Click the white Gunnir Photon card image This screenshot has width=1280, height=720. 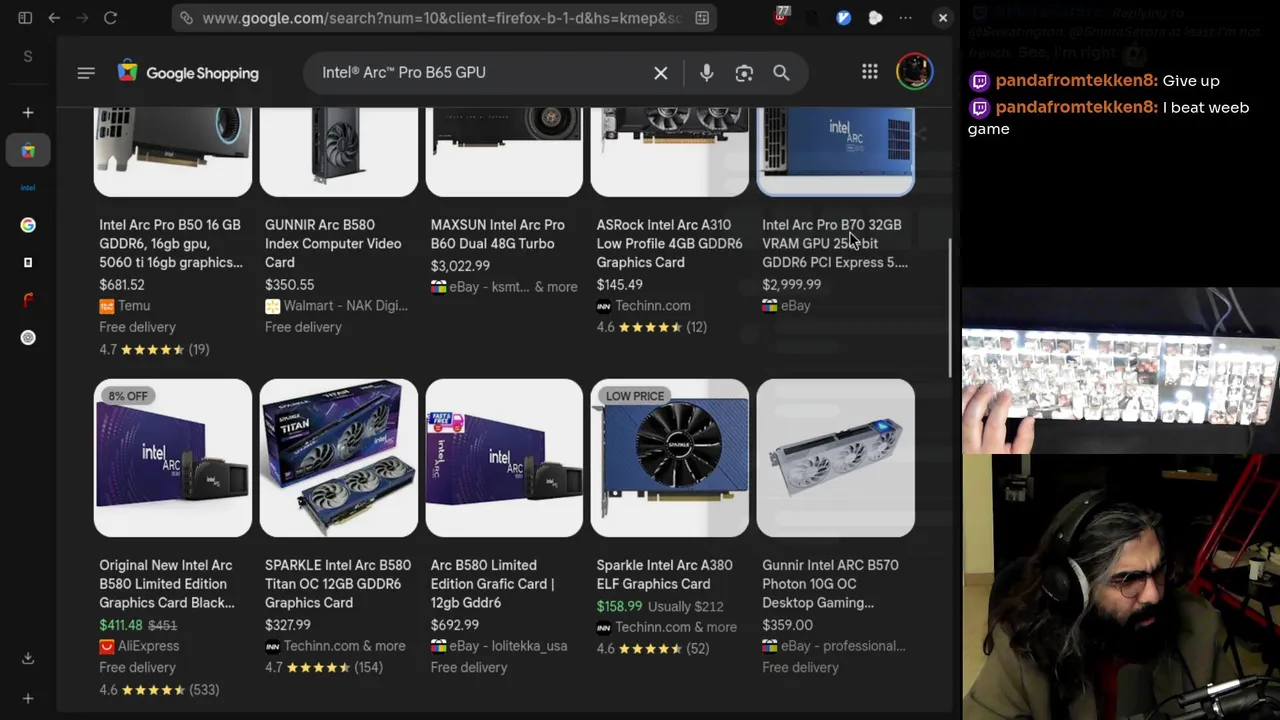(836, 458)
